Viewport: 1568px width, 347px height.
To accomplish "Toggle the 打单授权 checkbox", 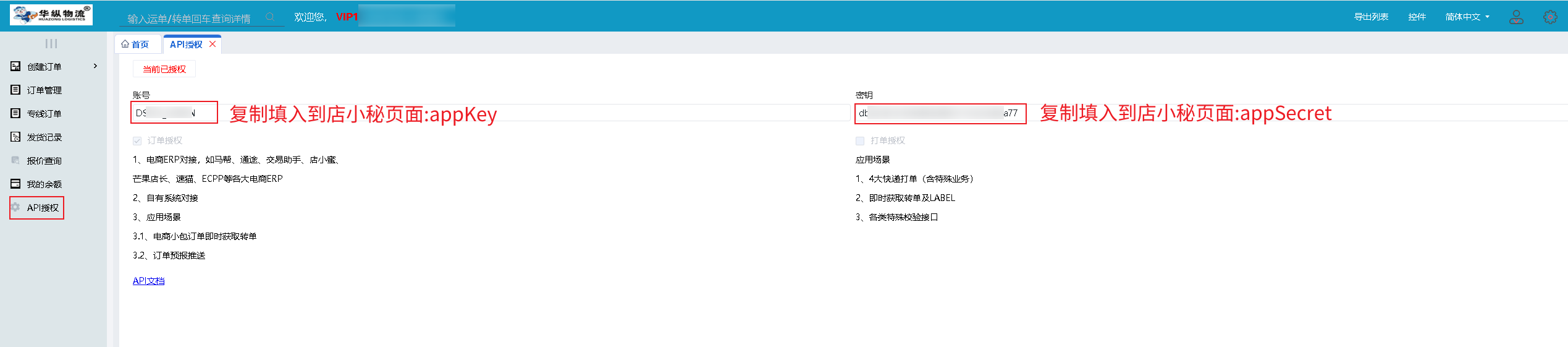I will coord(860,141).
